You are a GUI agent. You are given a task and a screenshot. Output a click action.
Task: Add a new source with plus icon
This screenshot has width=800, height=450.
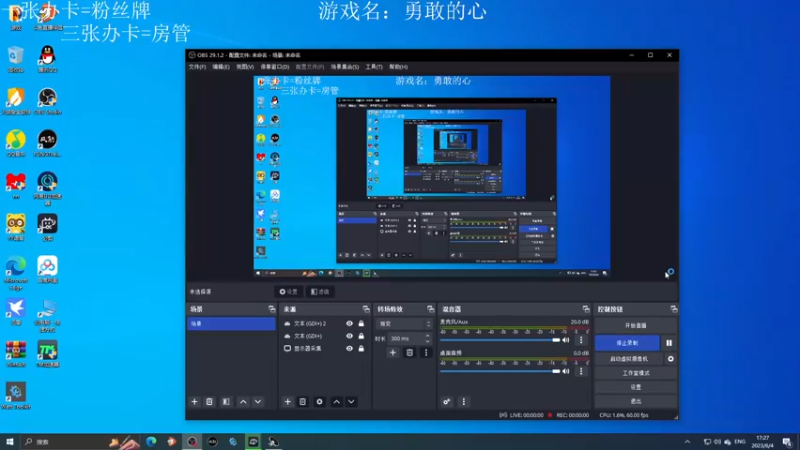tap(288, 402)
